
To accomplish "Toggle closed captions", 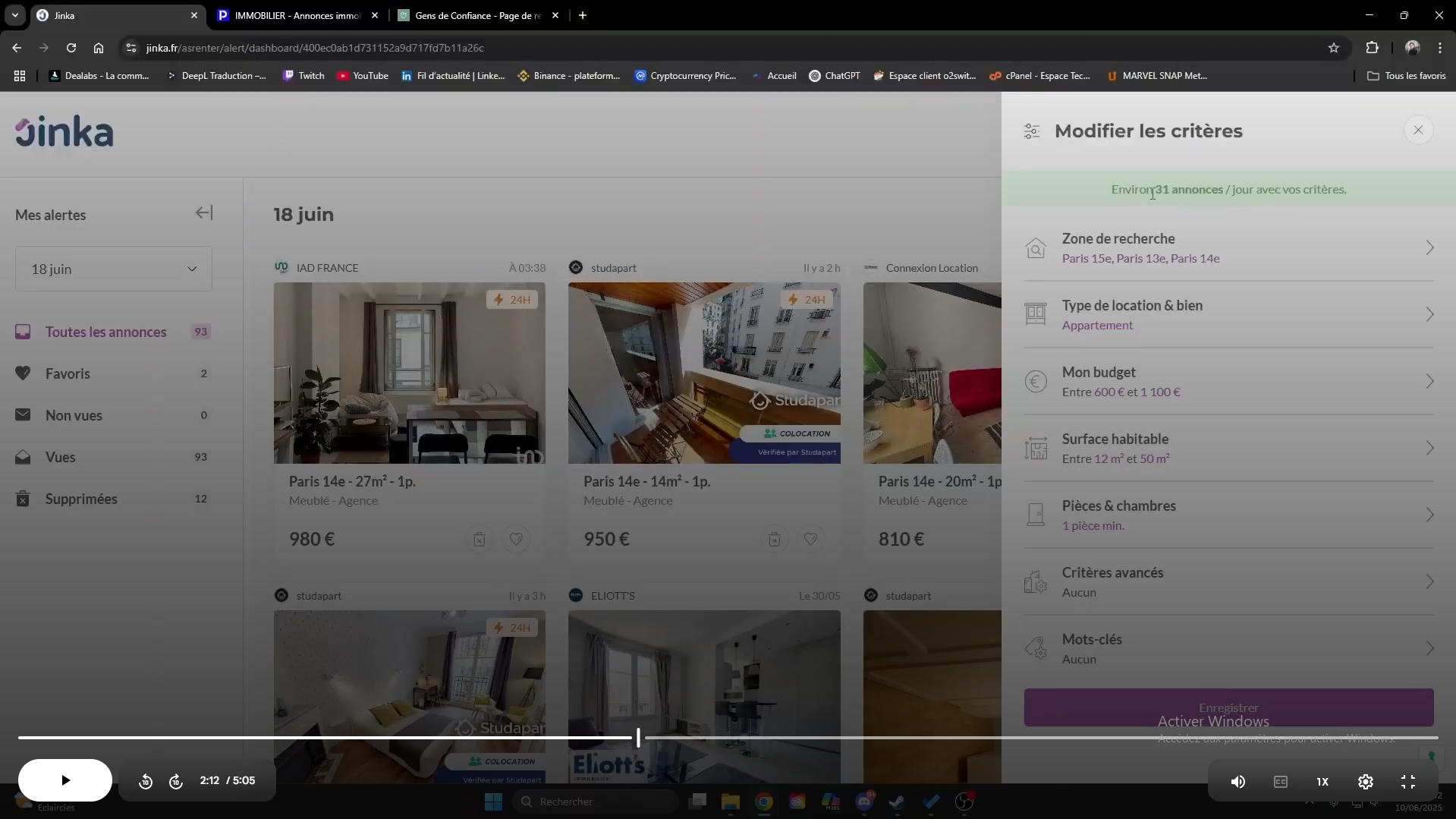I will click(1280, 782).
